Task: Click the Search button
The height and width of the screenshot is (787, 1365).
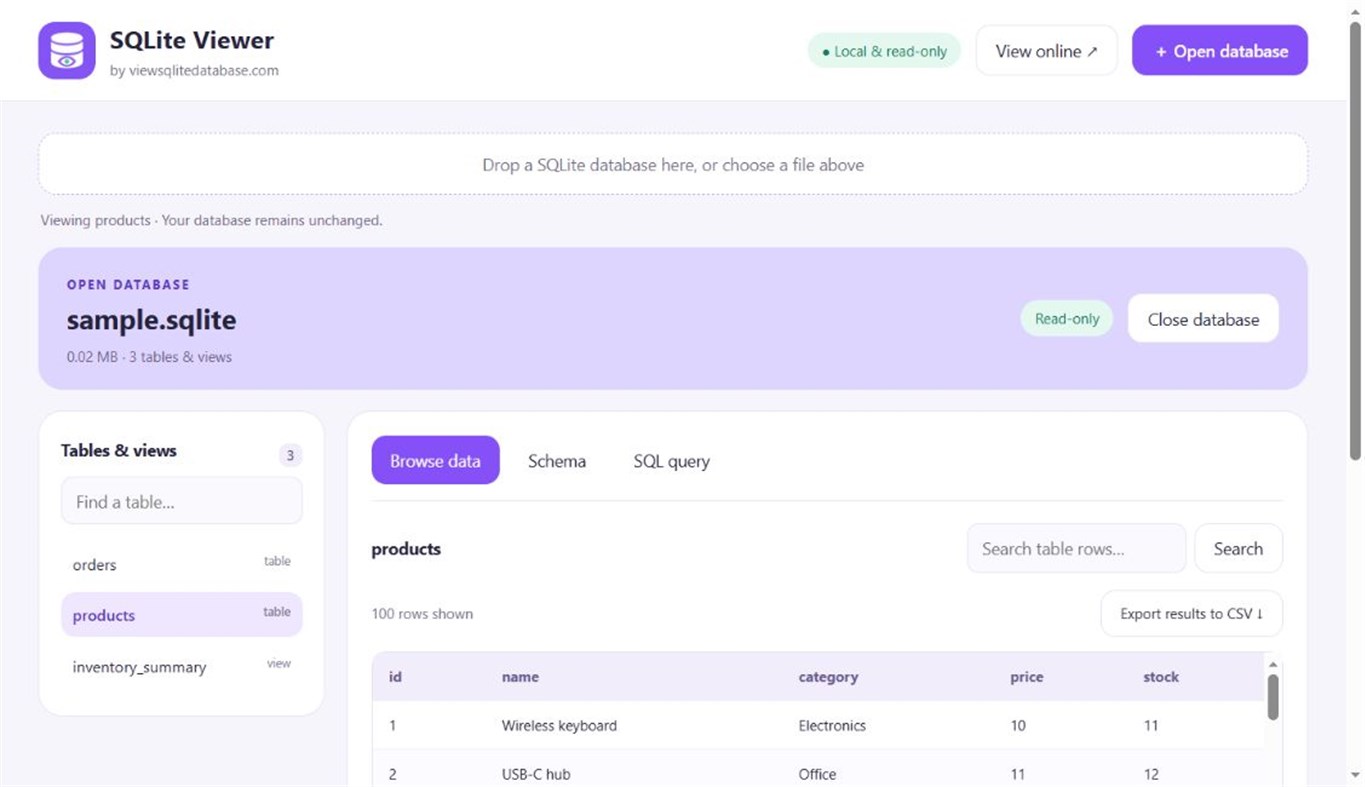Action: [1238, 548]
